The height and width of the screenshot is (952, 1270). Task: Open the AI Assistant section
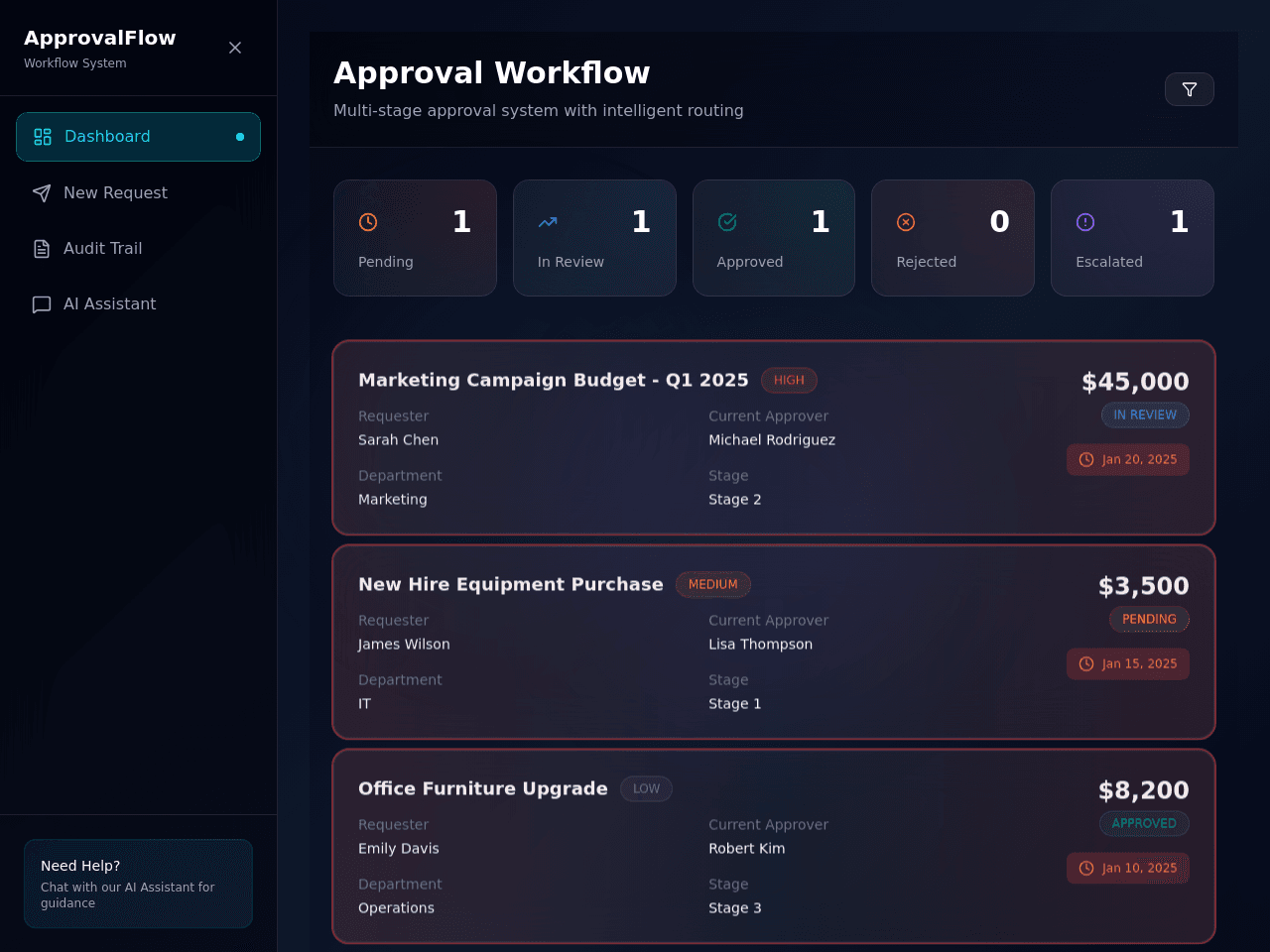[x=138, y=303]
